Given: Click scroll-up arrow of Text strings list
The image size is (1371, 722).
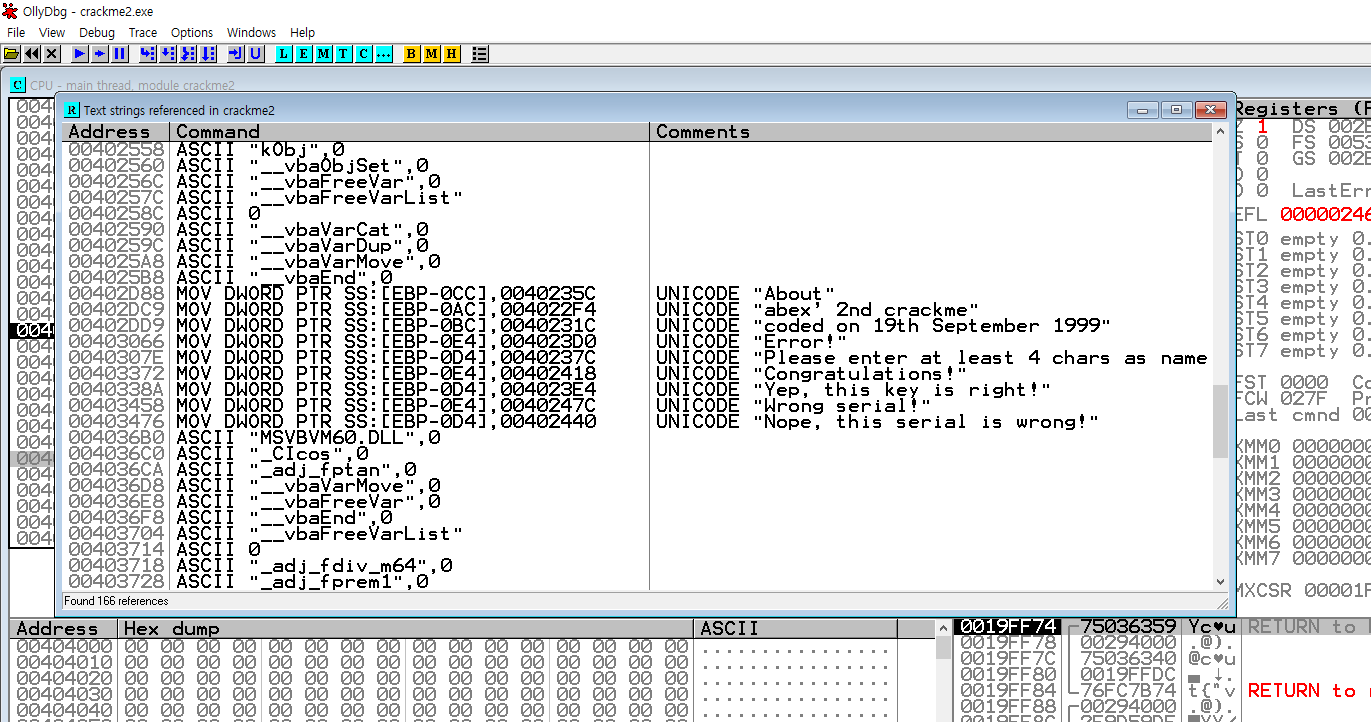Looking at the screenshot, I should point(1220,132).
